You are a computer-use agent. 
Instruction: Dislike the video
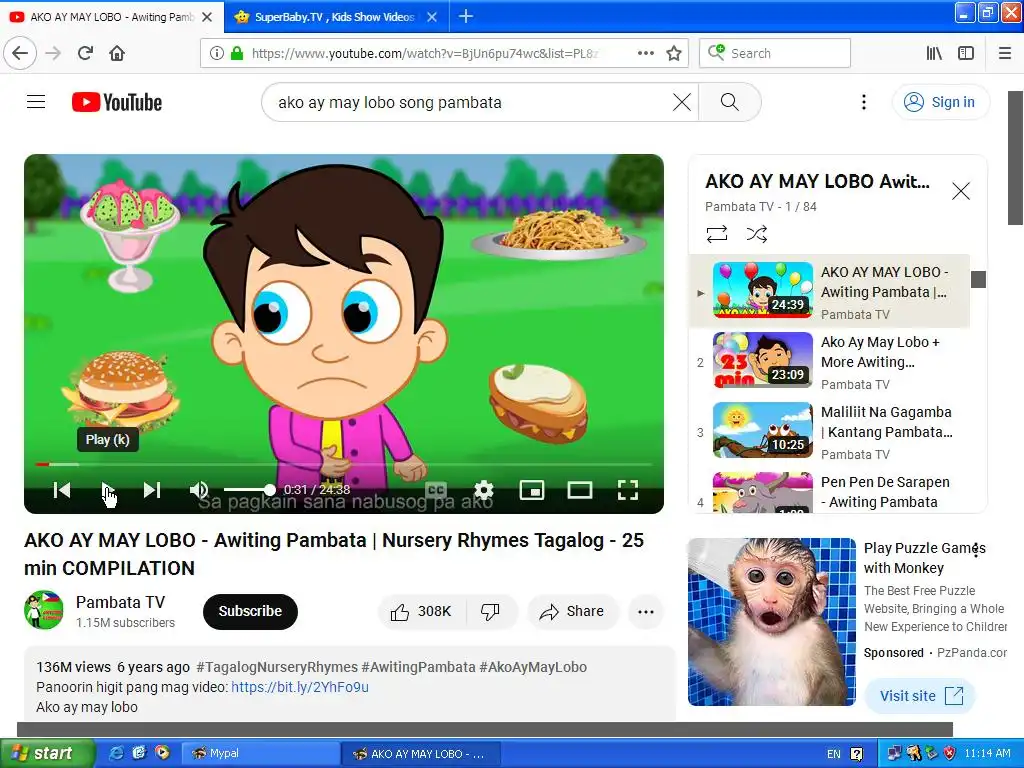pos(490,611)
